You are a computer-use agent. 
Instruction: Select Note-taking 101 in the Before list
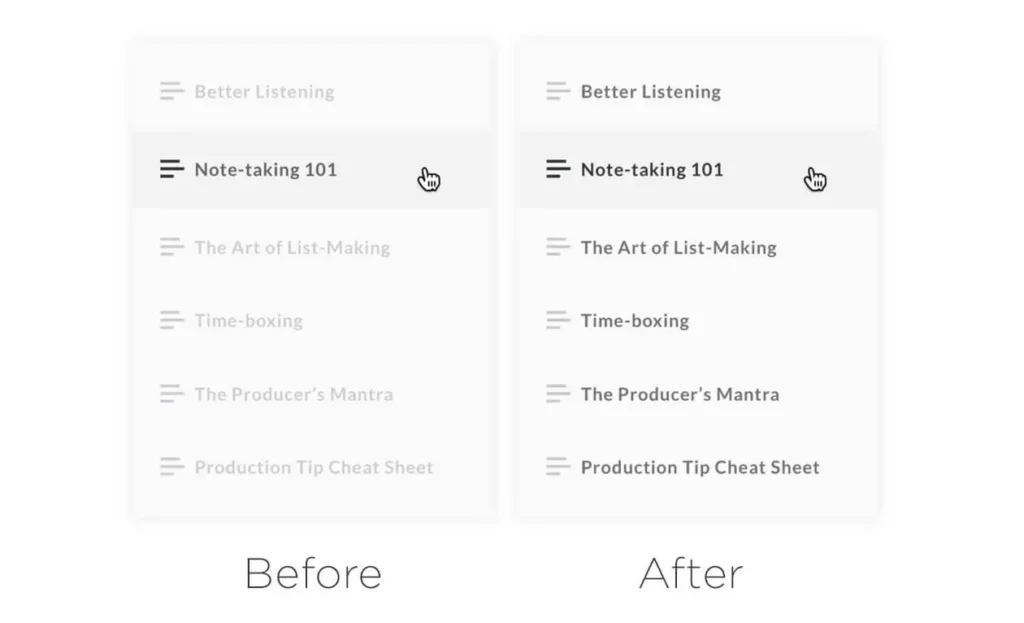click(x=265, y=170)
